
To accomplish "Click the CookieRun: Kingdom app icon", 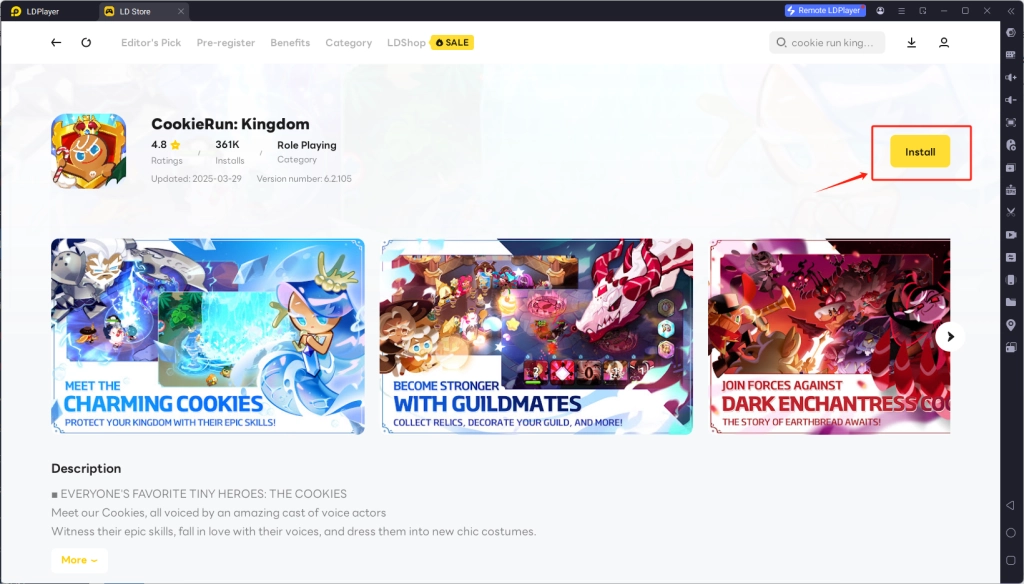I will [89, 151].
